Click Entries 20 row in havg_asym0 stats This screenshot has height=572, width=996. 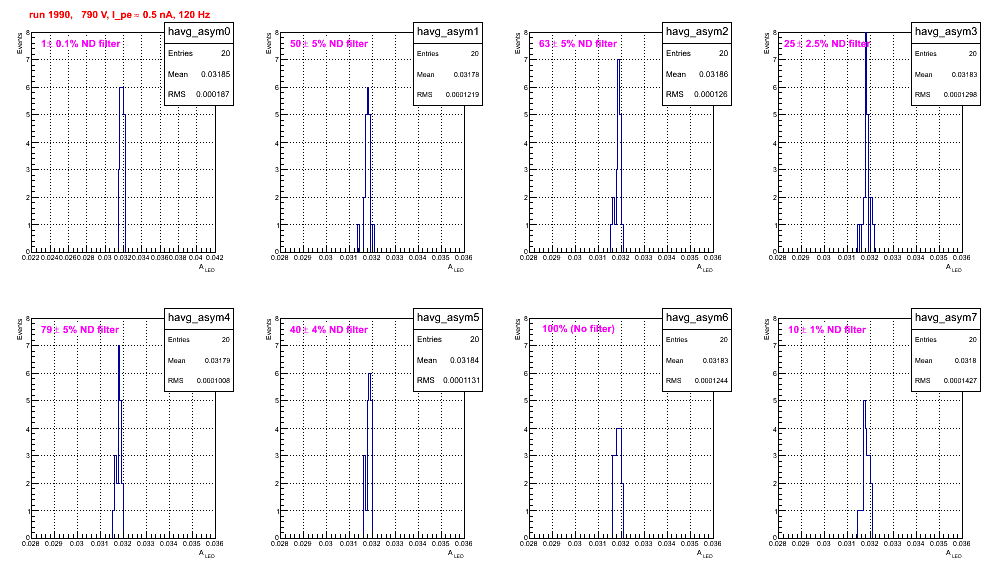pyautogui.click(x=199, y=53)
